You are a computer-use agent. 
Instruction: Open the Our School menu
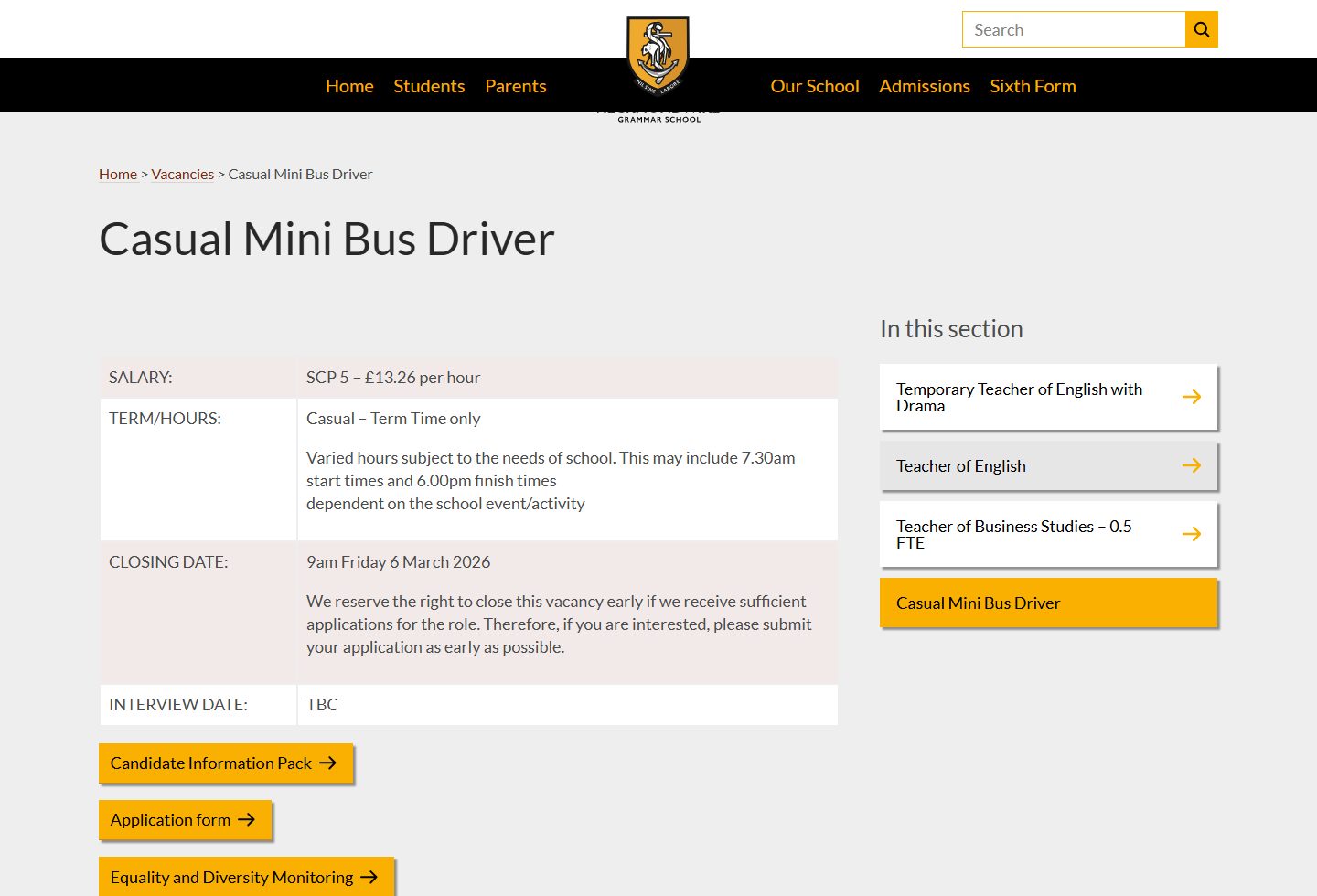[x=815, y=85]
